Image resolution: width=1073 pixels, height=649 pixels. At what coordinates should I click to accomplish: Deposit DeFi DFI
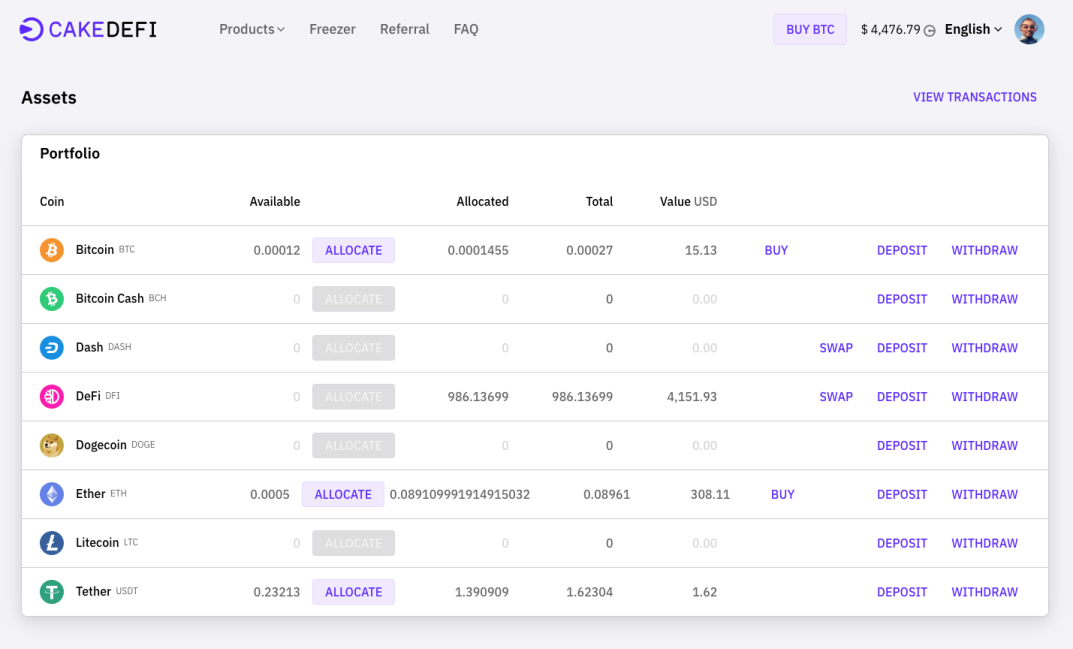pyautogui.click(x=902, y=396)
